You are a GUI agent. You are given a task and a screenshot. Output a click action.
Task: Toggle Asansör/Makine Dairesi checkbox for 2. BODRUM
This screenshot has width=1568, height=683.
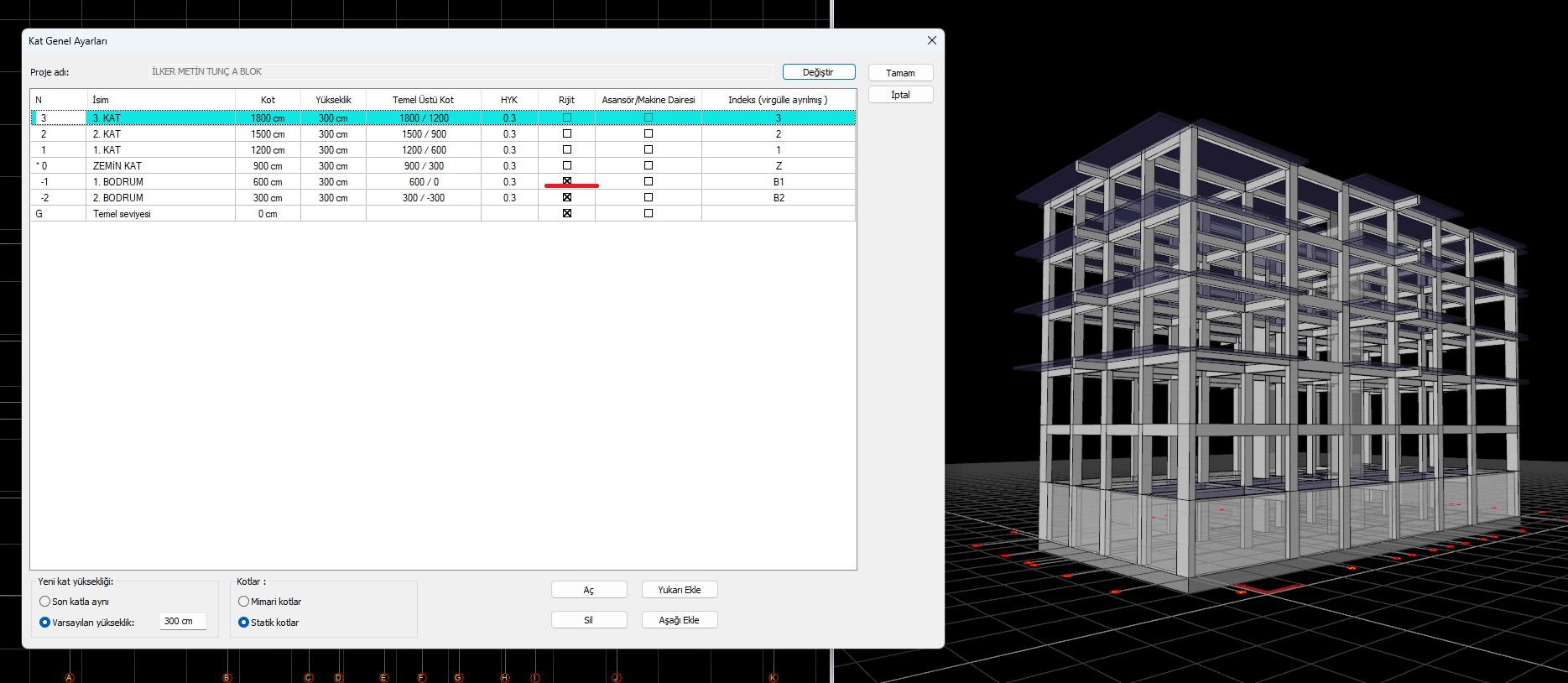649,197
